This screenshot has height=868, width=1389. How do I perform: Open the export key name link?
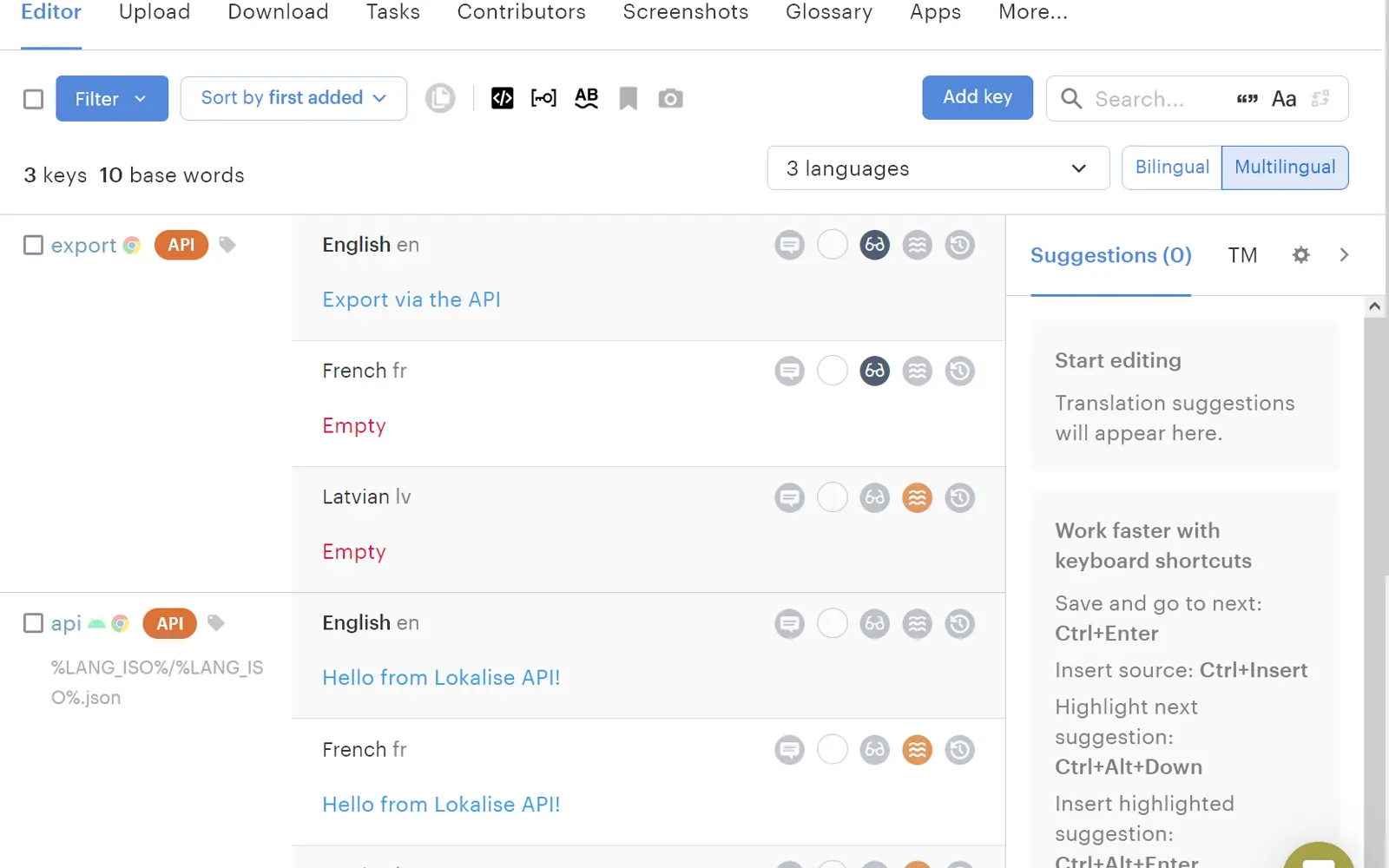click(83, 246)
